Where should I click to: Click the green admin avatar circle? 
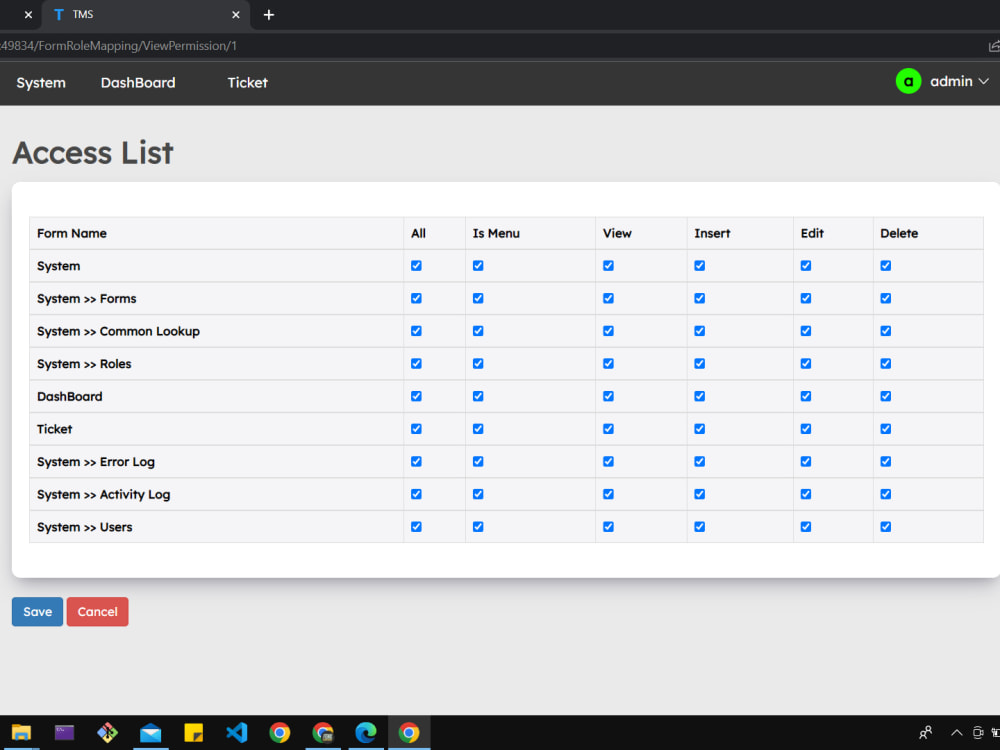(x=908, y=81)
